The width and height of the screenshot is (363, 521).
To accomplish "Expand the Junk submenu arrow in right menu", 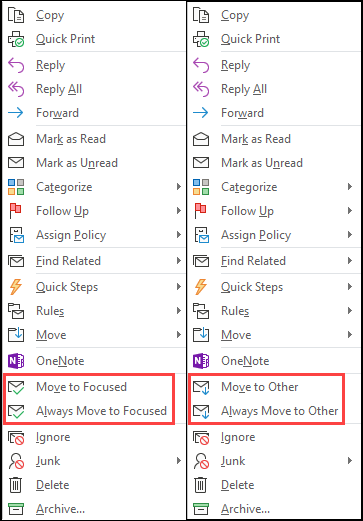I will tap(350, 461).
